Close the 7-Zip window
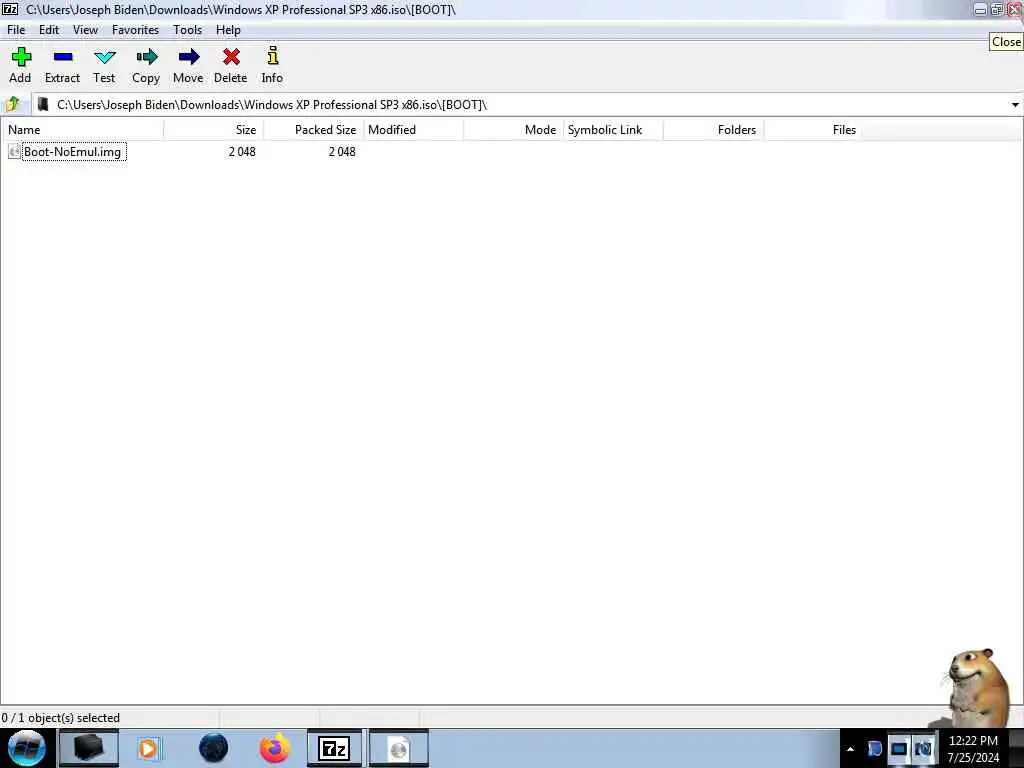 point(1014,9)
